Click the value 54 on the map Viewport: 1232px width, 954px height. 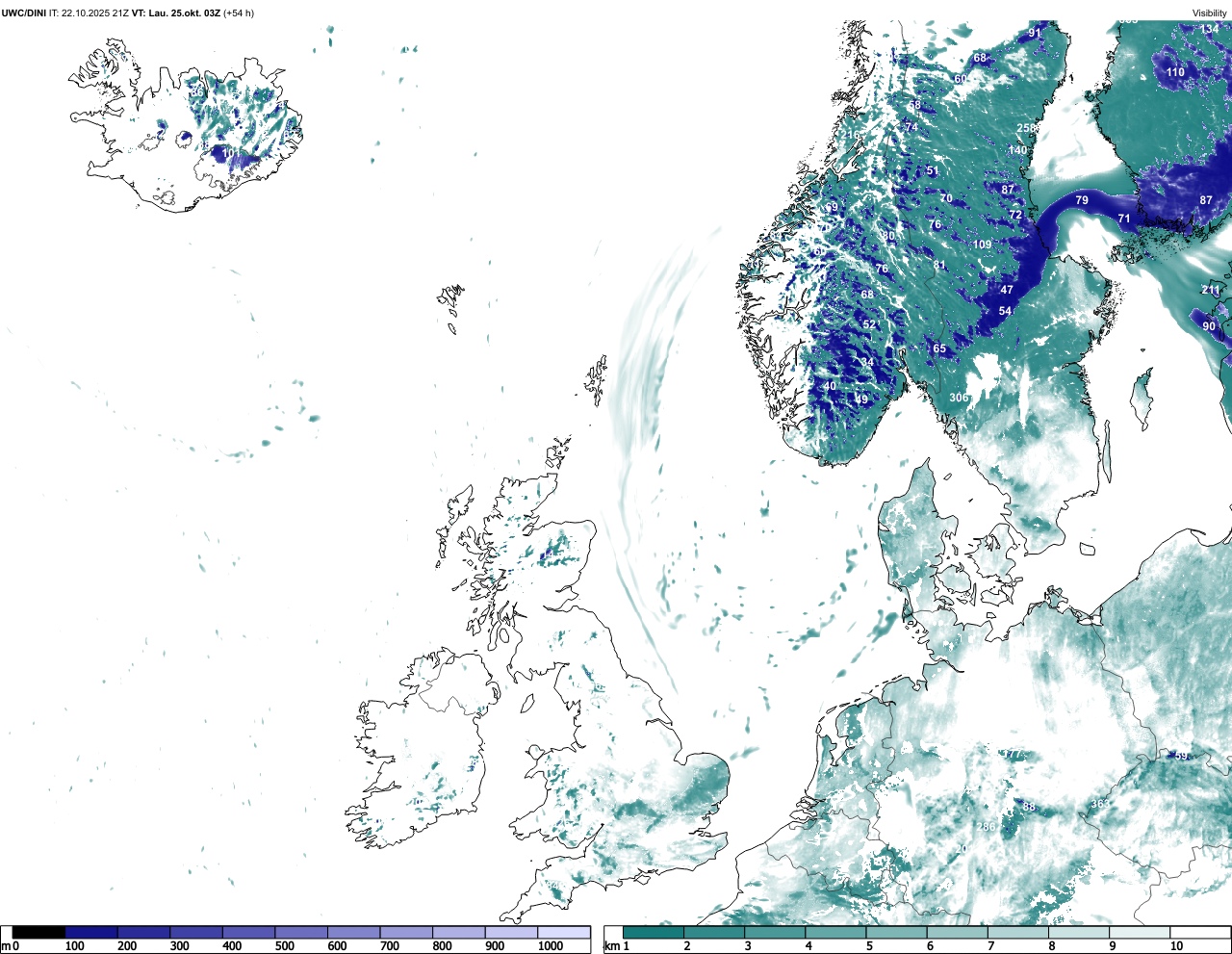pos(1005,311)
